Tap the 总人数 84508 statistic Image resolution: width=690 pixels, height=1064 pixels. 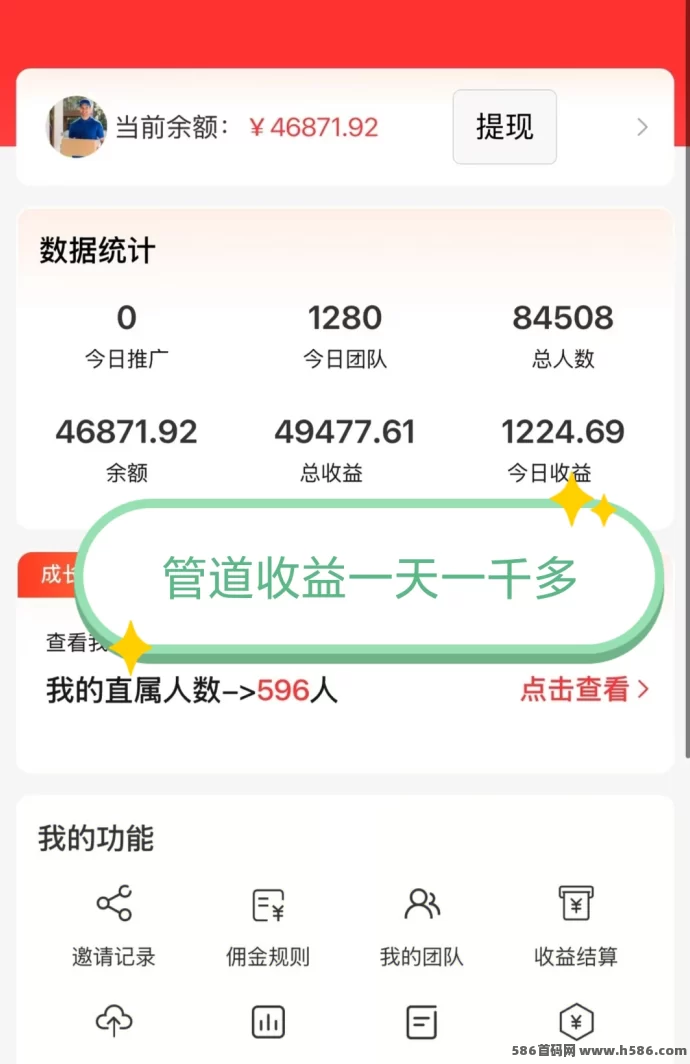tap(563, 336)
